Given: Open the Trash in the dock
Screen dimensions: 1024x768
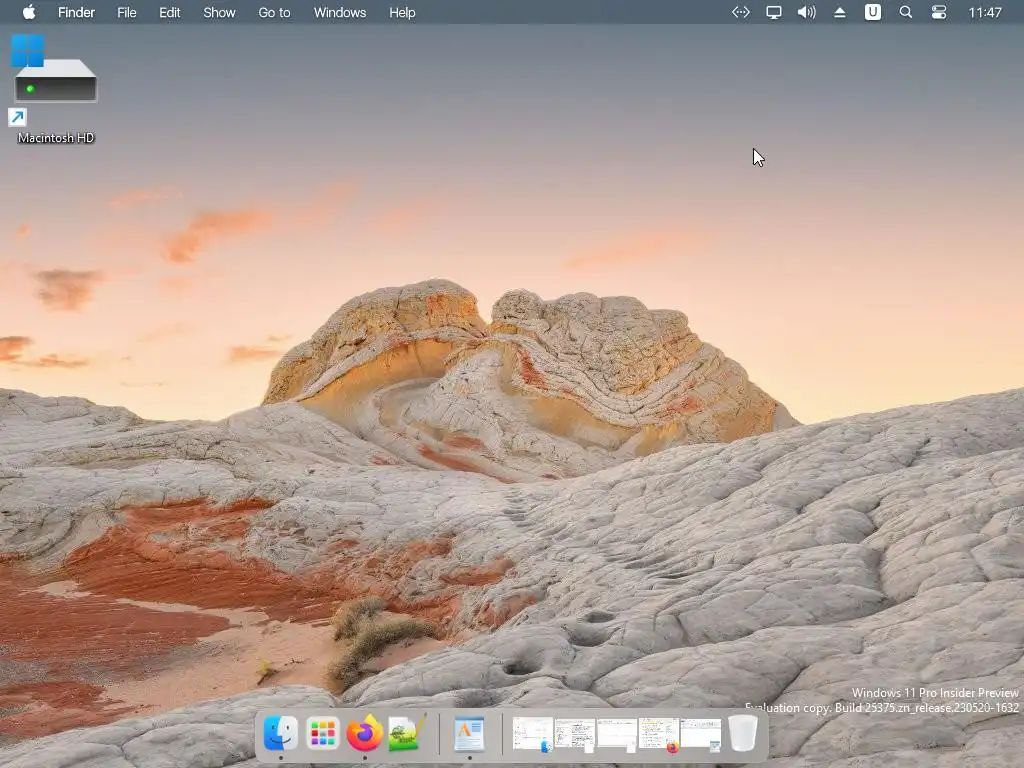Looking at the screenshot, I should (743, 733).
